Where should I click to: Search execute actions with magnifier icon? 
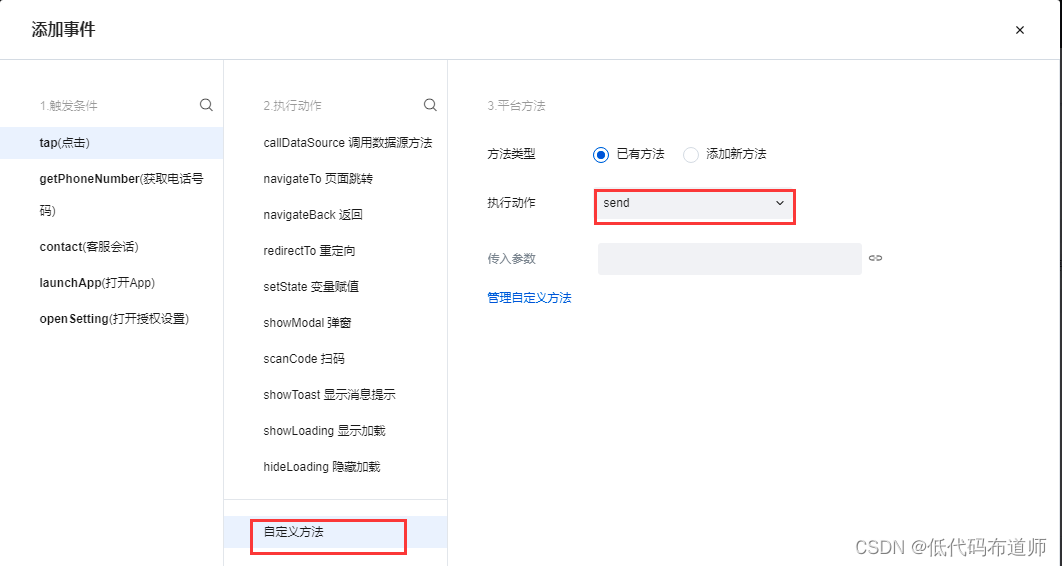point(430,105)
